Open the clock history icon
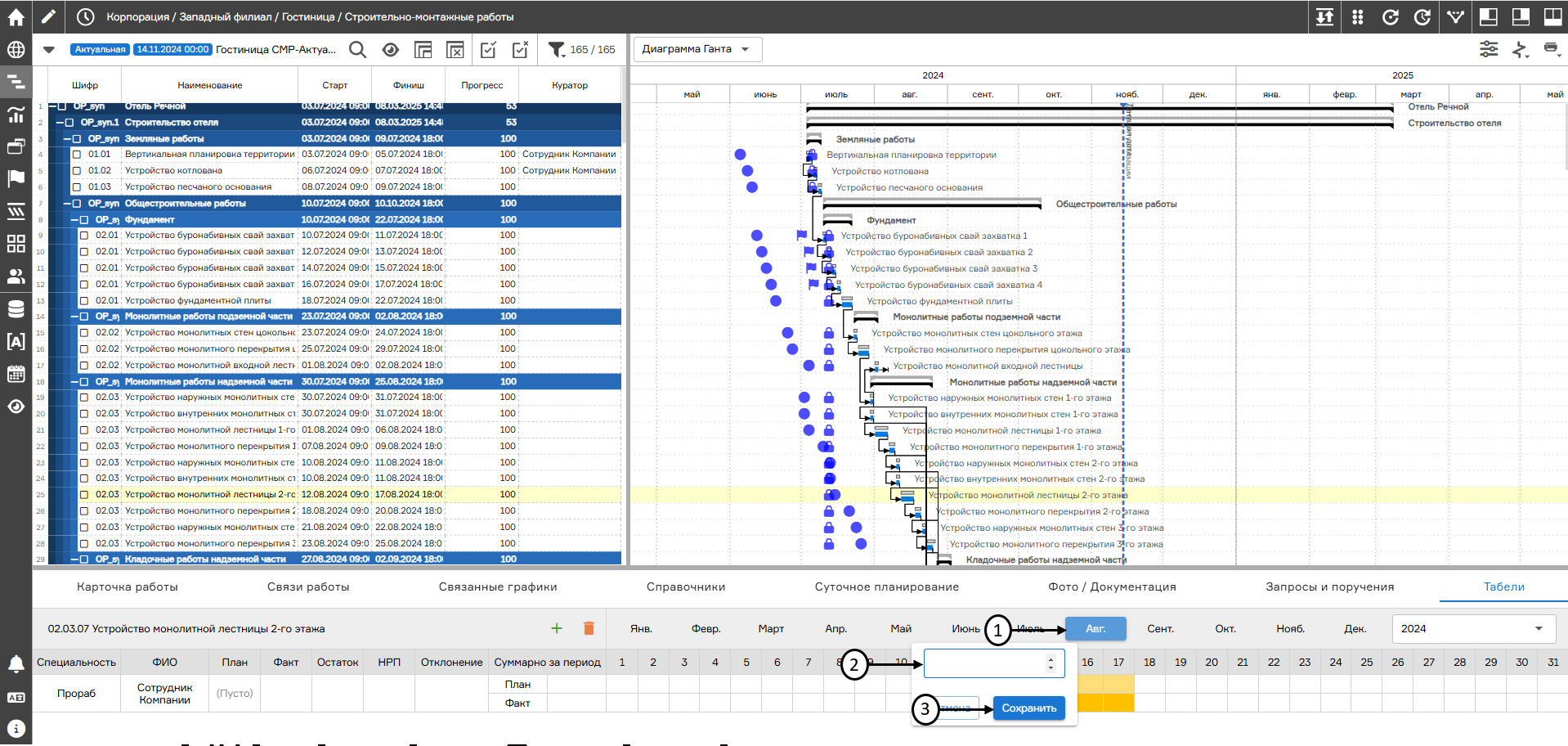The width and height of the screenshot is (1568, 746). click(85, 16)
